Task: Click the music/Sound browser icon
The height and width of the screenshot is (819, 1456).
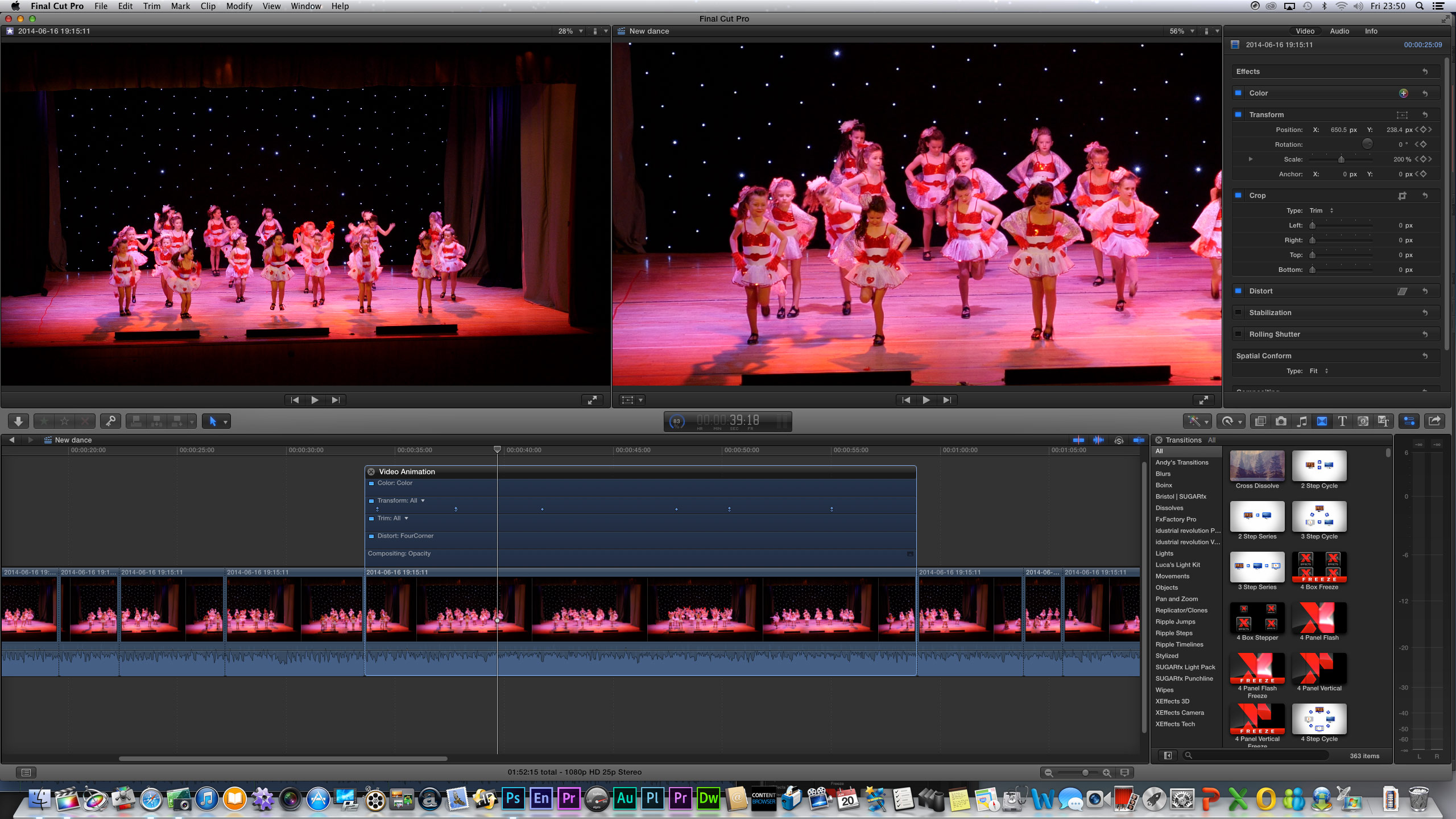Action: click(x=1302, y=421)
